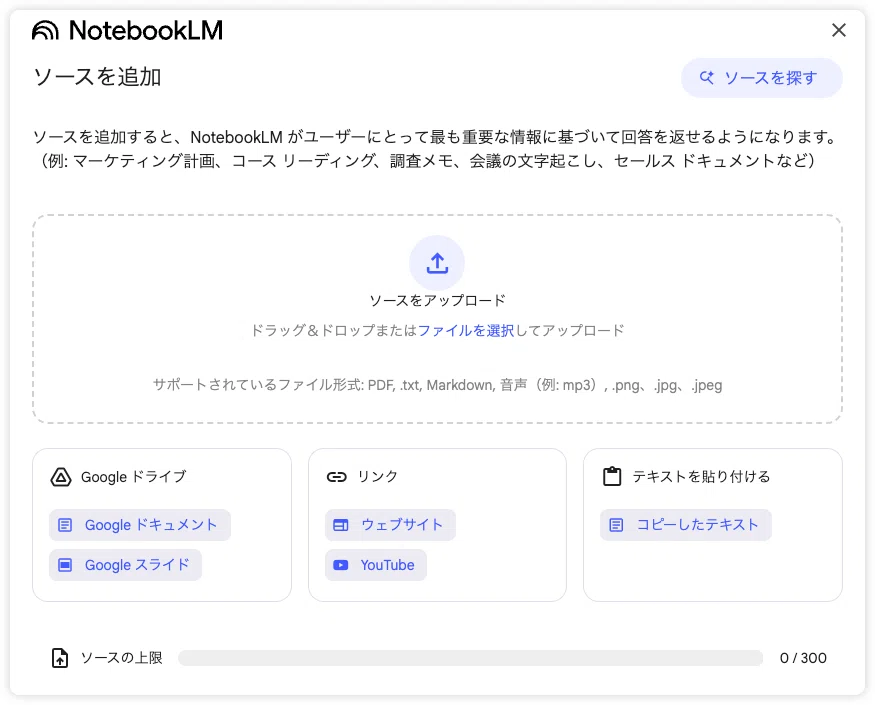Click the ソースの上限 label

[122, 658]
